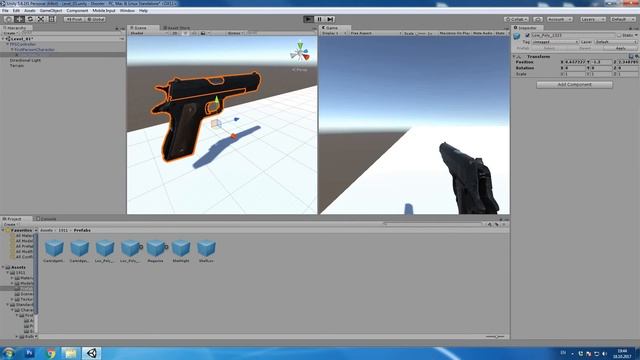Switch to the Asset Store tab
Image resolution: width=640 pixels, height=360 pixels.
click(177, 28)
